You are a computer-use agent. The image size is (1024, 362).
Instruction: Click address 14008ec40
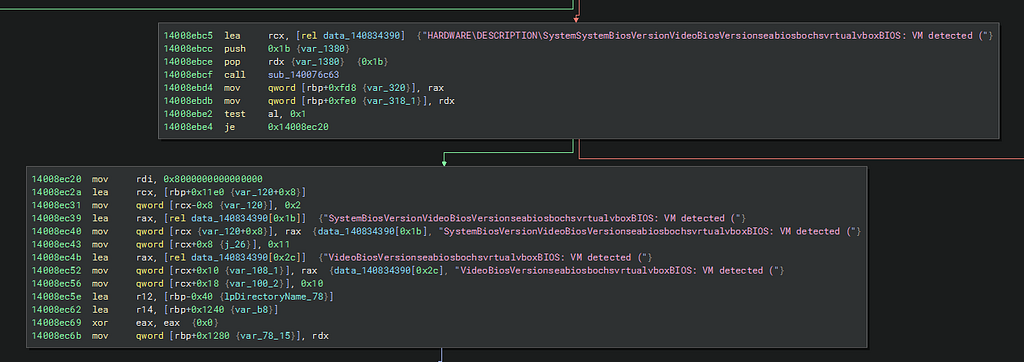[x=58, y=231]
